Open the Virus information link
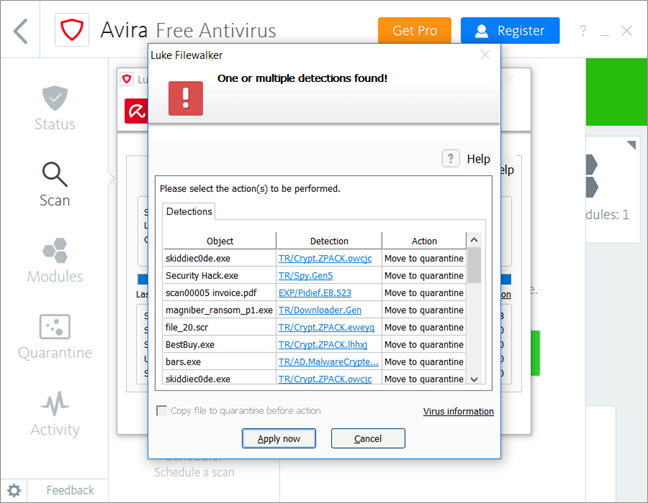The width and height of the screenshot is (648, 503). (458, 411)
